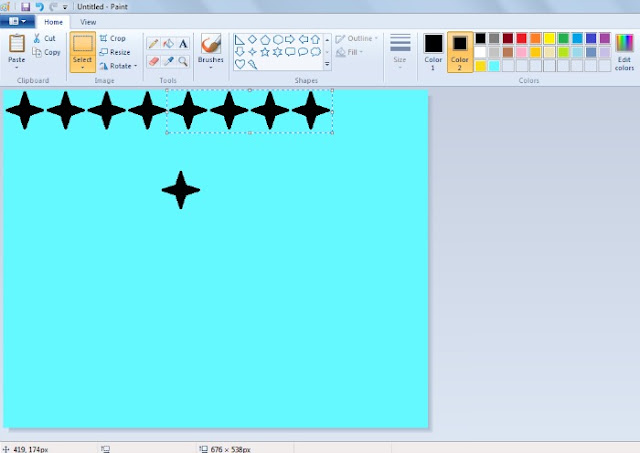Screen dimensions: 640x453
Task: Activate the Magnifier tool
Action: [x=183, y=61]
